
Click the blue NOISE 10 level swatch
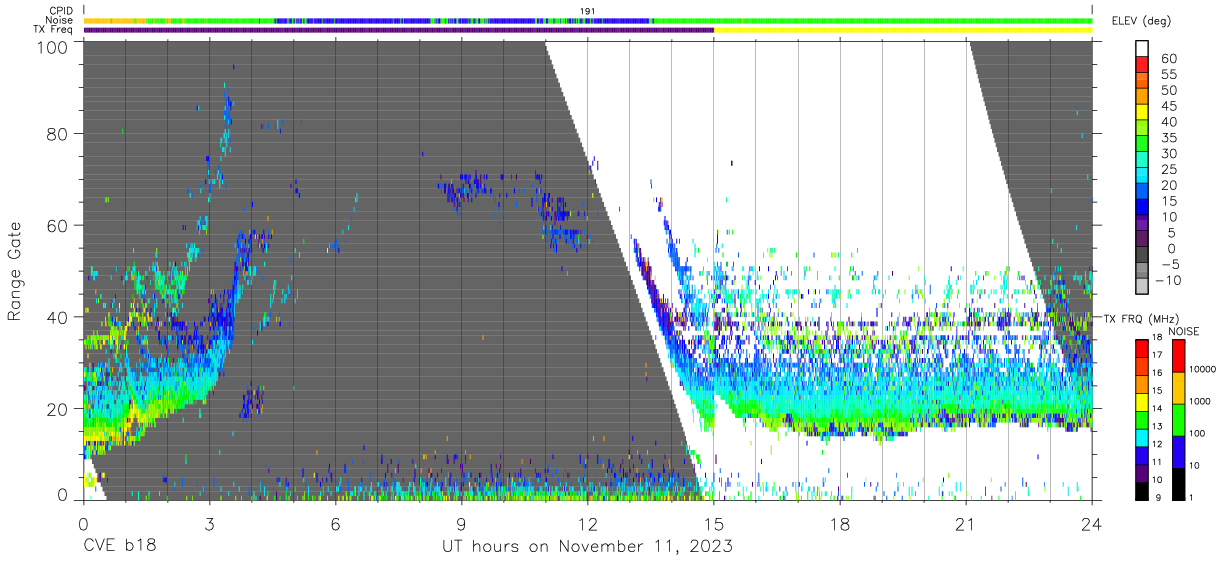(x=1178, y=451)
